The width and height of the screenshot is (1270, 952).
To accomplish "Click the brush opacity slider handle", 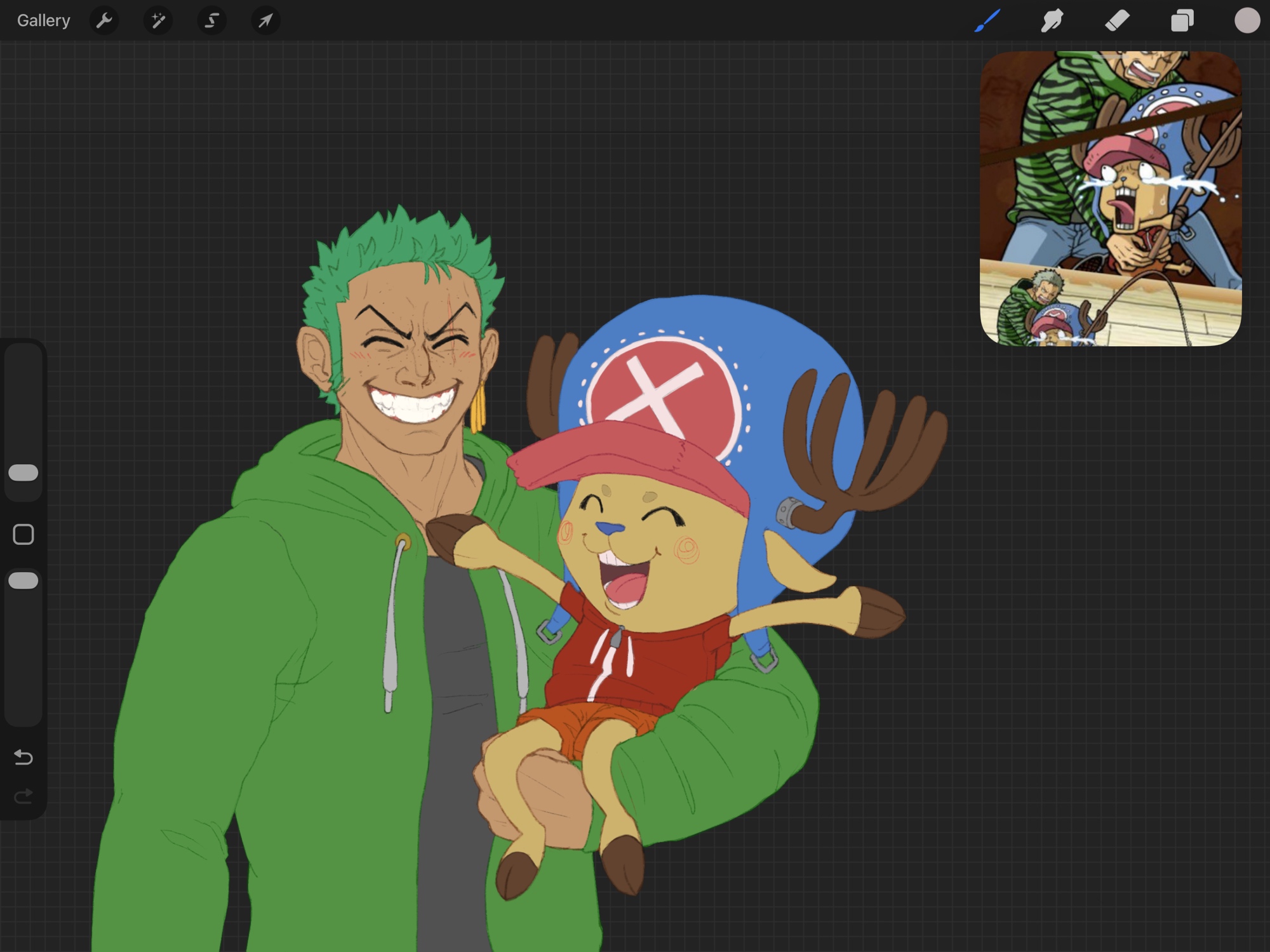I will [x=23, y=580].
